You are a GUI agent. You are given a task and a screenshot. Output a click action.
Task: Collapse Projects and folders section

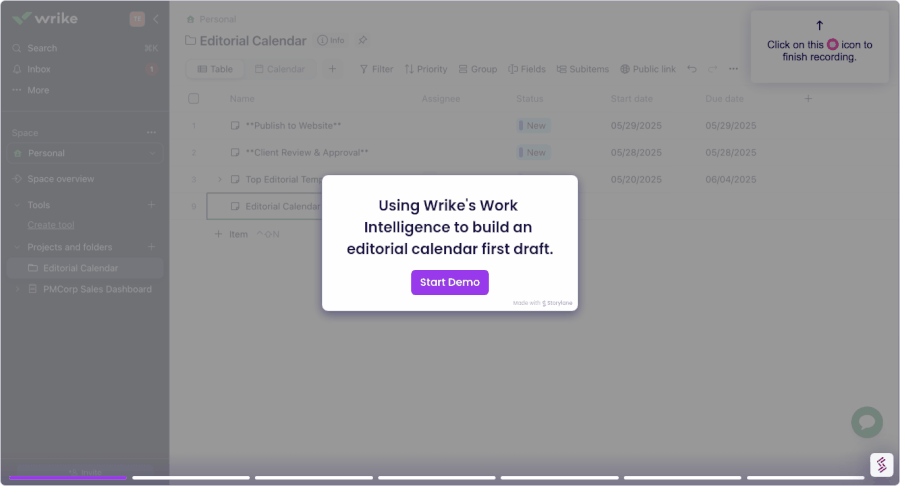(x=17, y=247)
